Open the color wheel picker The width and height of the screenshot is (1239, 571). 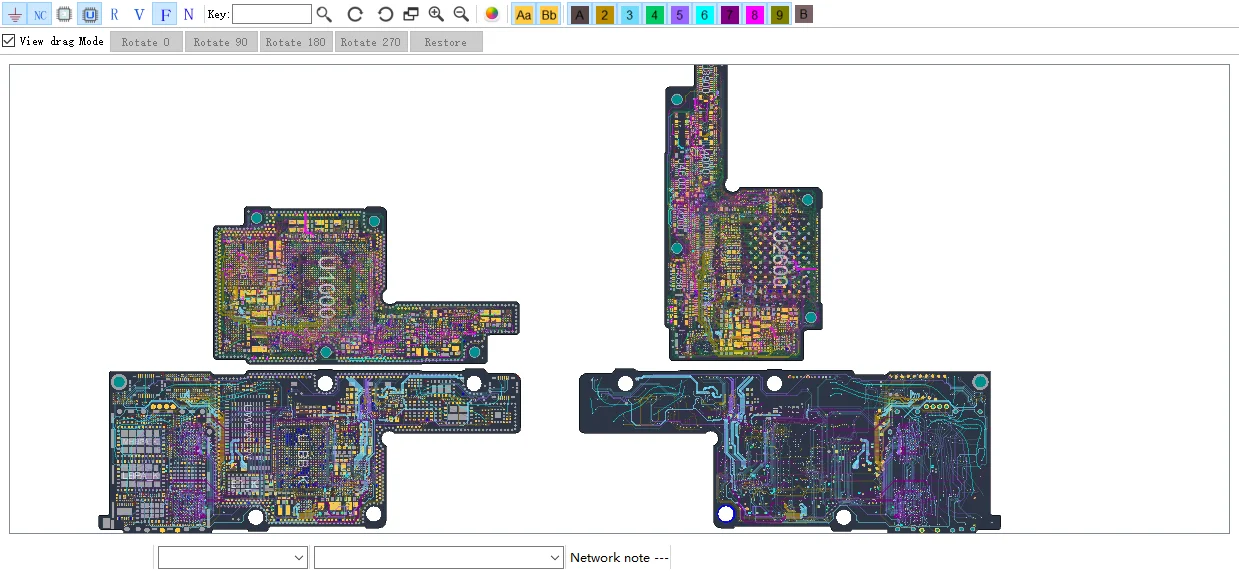click(x=491, y=14)
